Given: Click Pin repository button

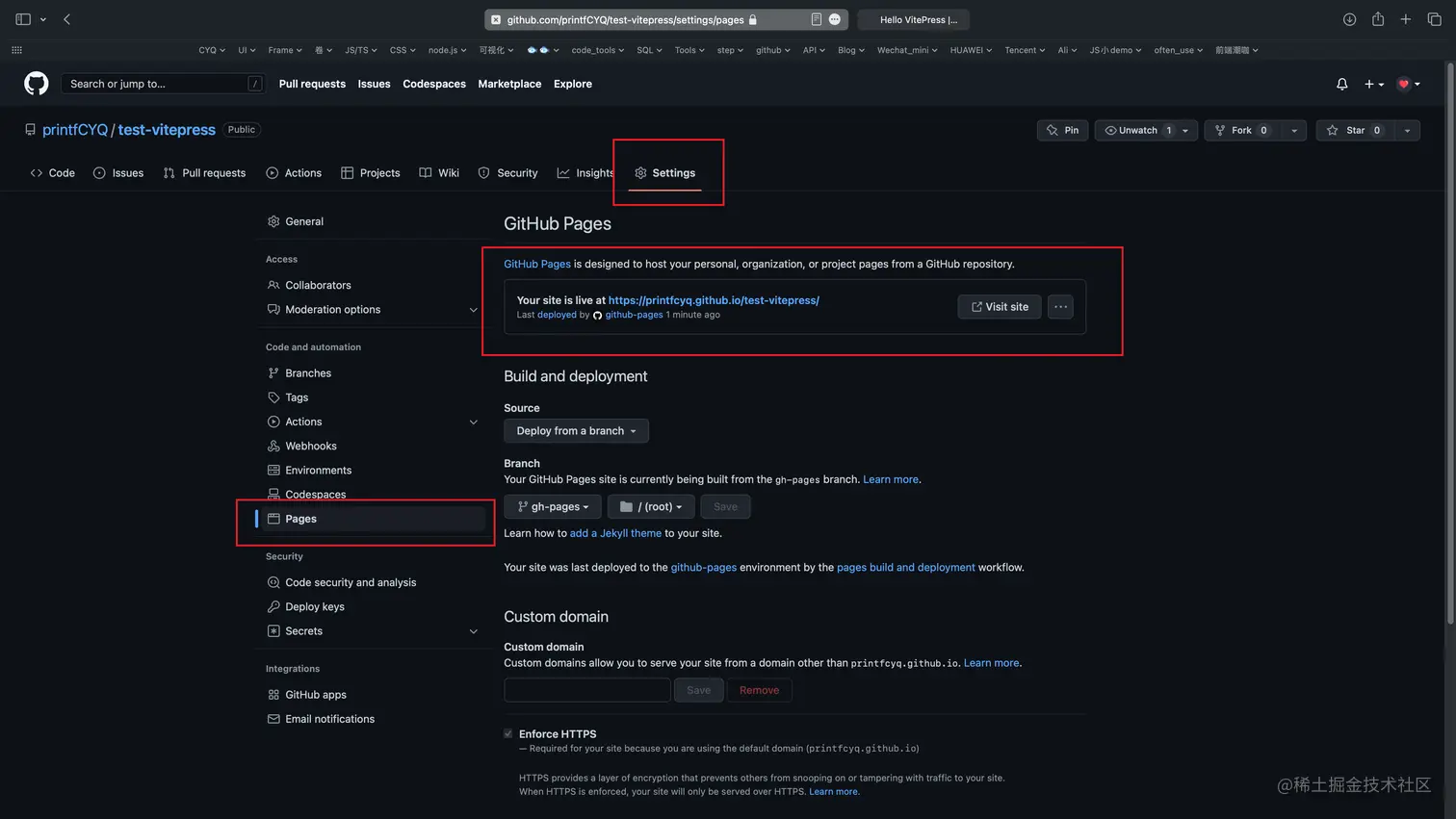Looking at the screenshot, I should (x=1062, y=130).
